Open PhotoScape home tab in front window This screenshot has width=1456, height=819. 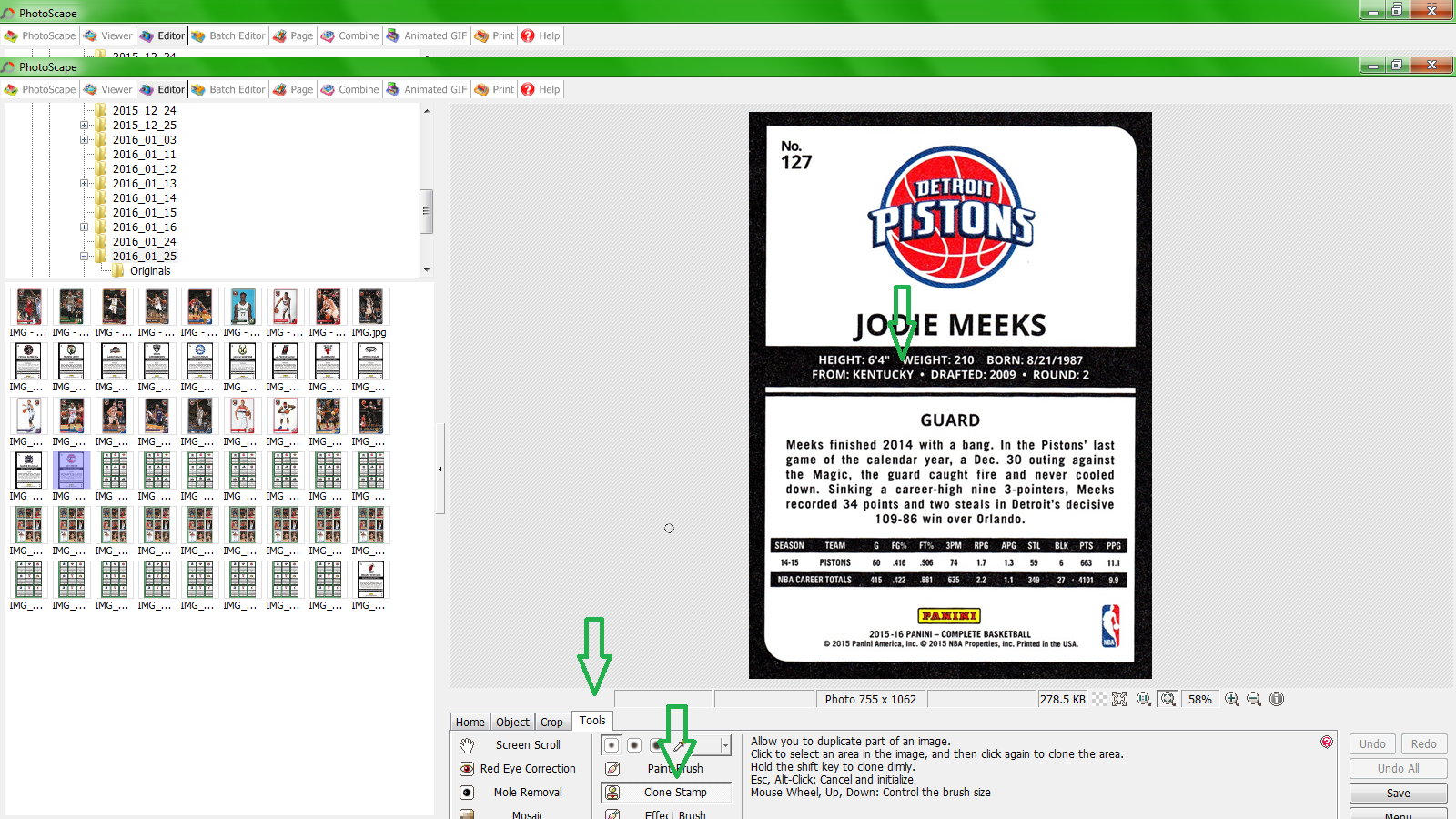point(40,89)
